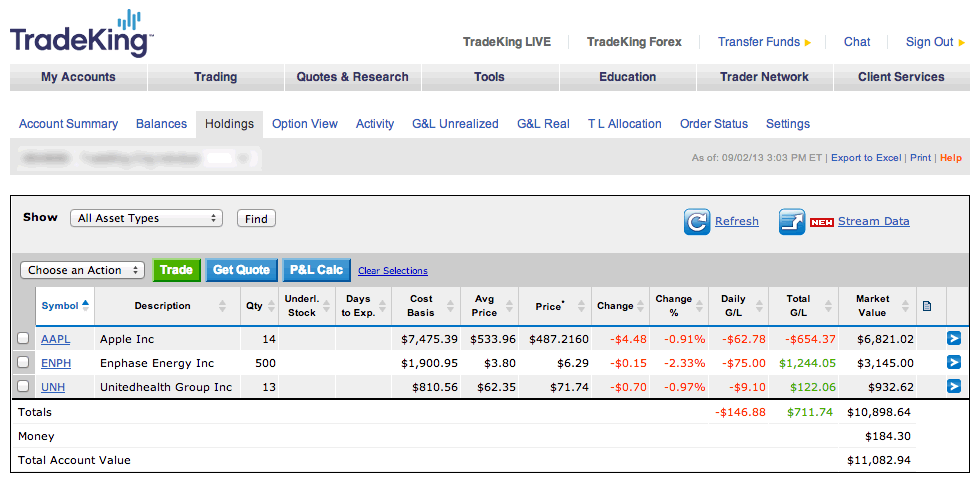Click the Print link

(x=921, y=158)
